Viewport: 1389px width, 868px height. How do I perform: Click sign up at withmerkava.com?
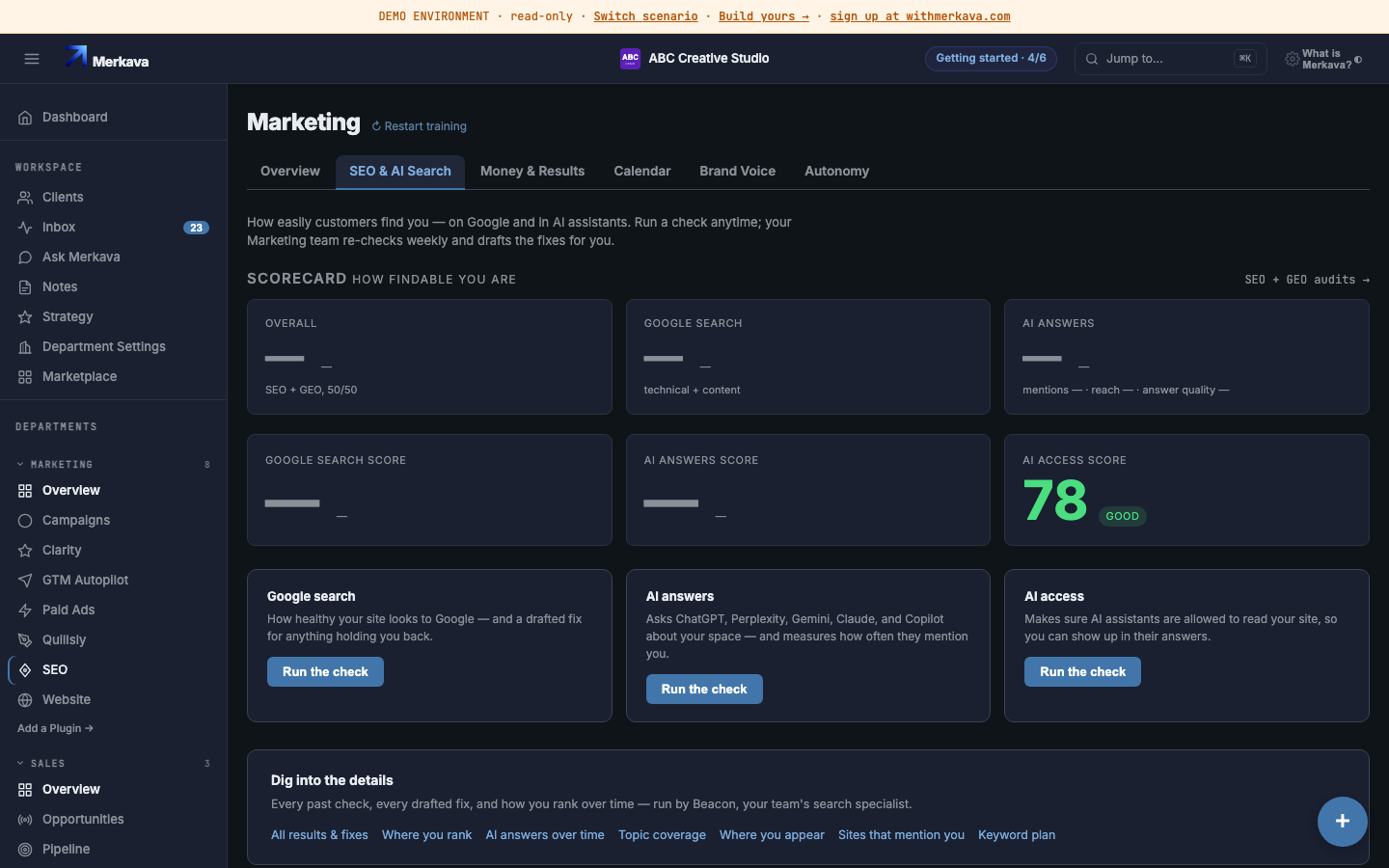click(x=920, y=16)
